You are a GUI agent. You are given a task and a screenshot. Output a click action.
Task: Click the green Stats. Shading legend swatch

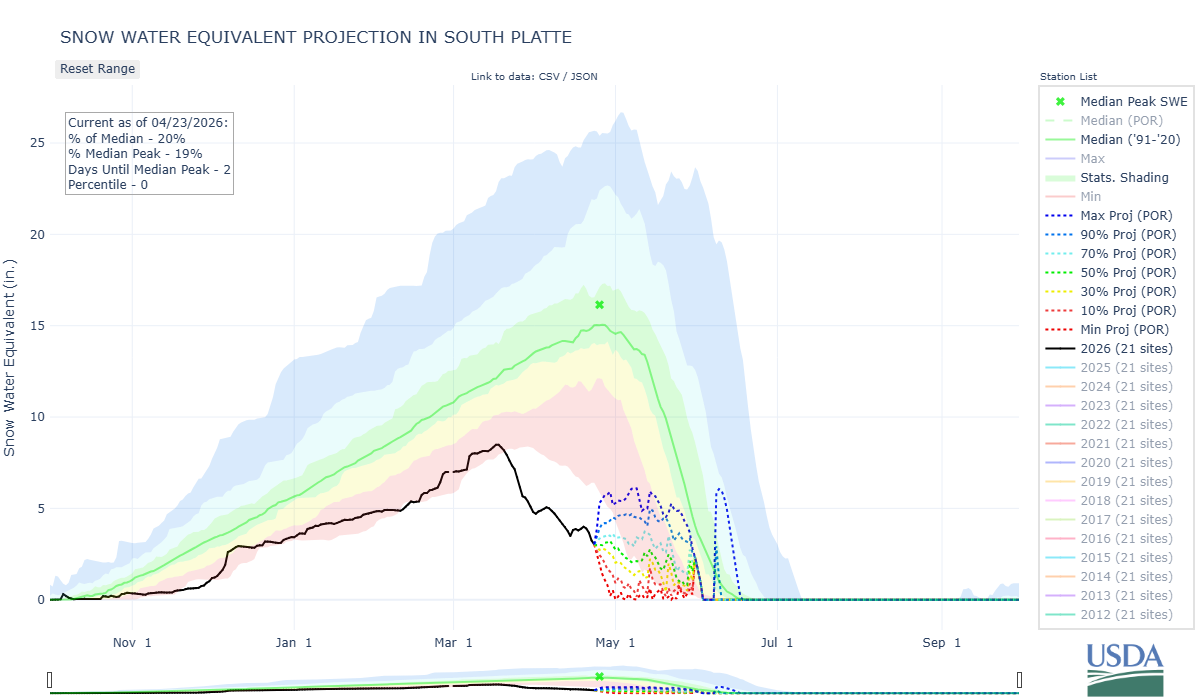(x=1059, y=177)
